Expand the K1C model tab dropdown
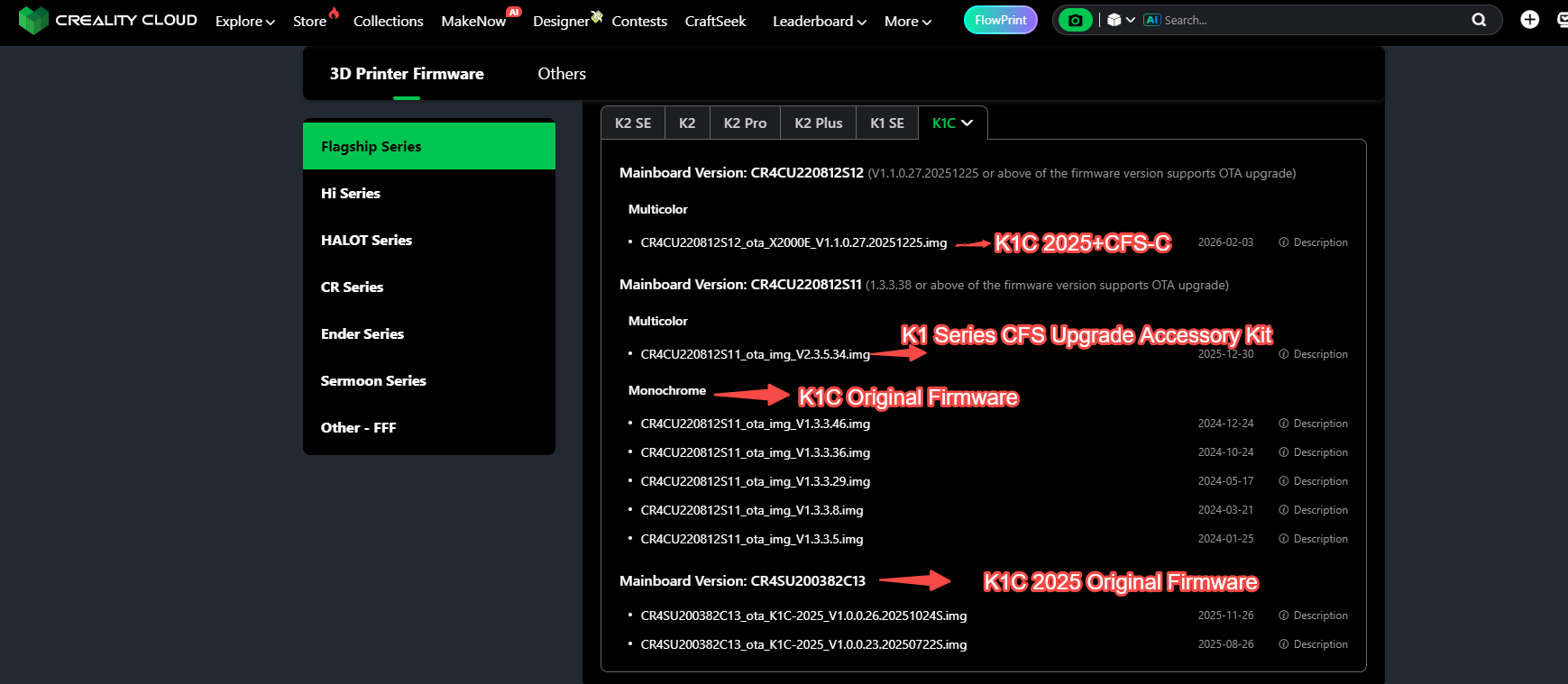The image size is (1568, 684). pyautogui.click(x=953, y=123)
